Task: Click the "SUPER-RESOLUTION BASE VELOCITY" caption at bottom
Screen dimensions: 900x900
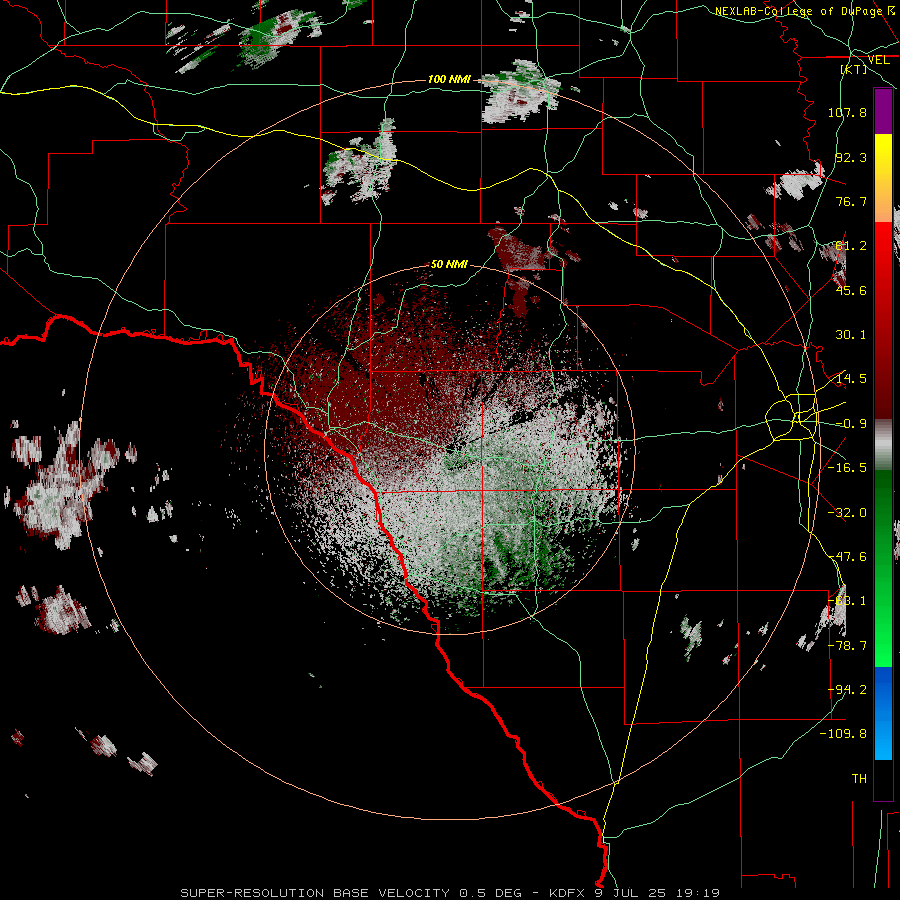Action: [315, 893]
